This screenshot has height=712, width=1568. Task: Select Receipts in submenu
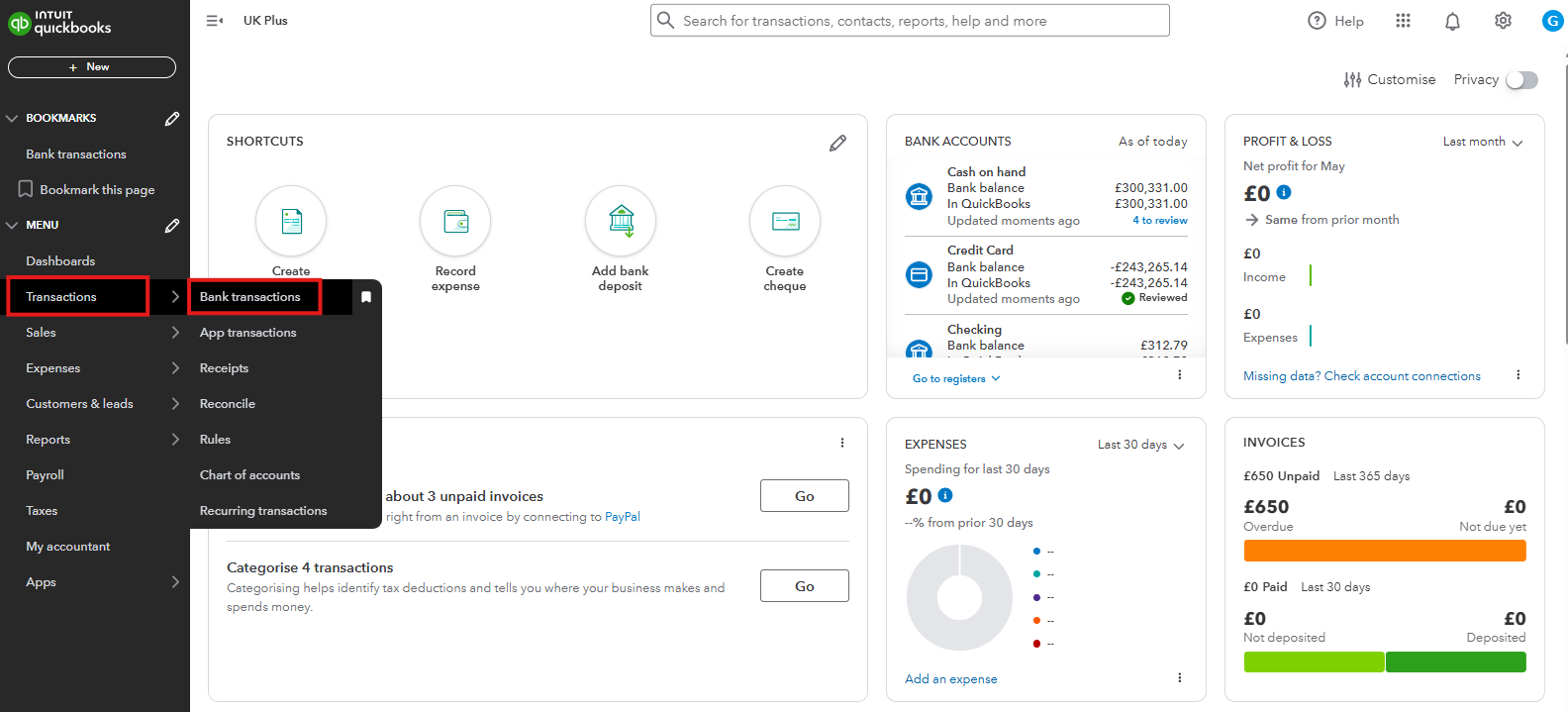click(x=225, y=368)
